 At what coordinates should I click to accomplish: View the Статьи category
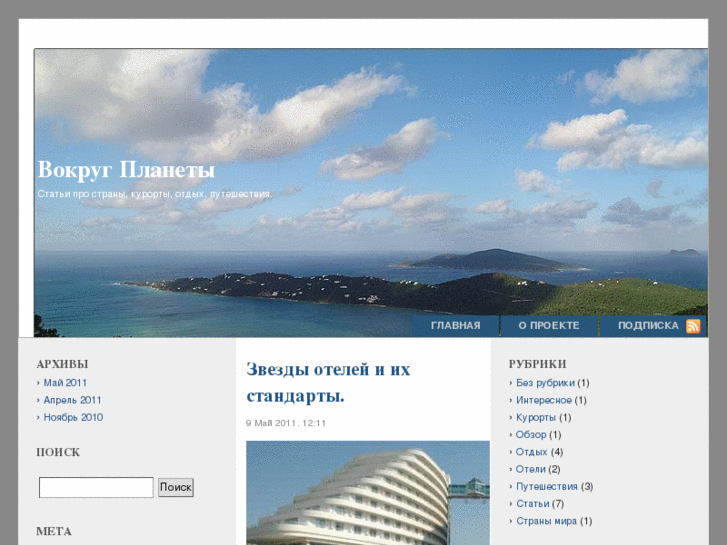[533, 504]
